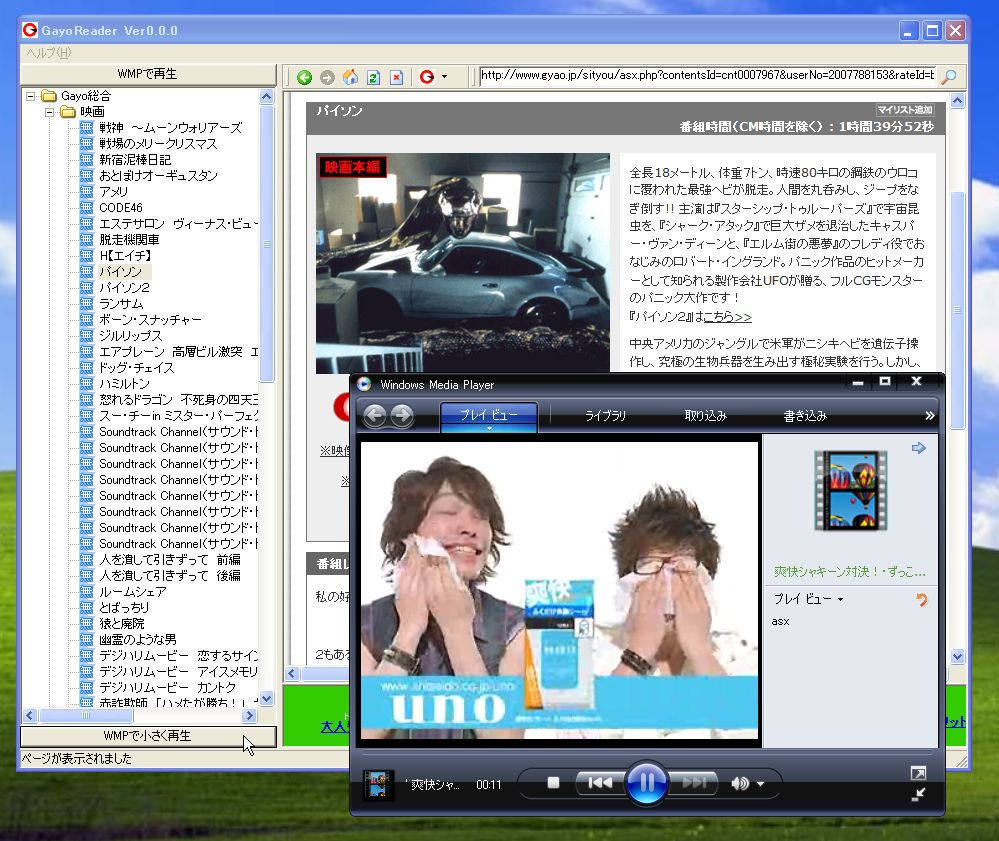Collapse the 映画 folder node
Image resolution: width=999 pixels, height=841 pixels.
click(49, 112)
